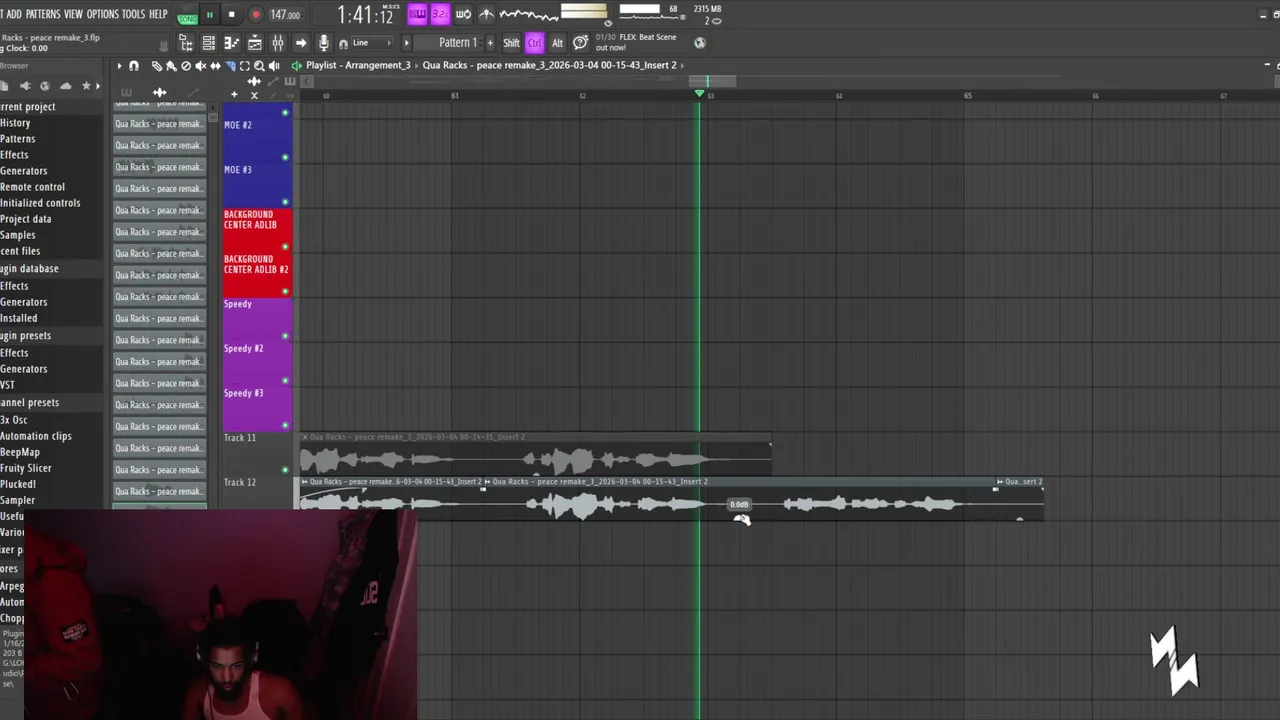This screenshot has height=720, width=1280.
Task: Open the Mixer icon
Action: [277, 43]
